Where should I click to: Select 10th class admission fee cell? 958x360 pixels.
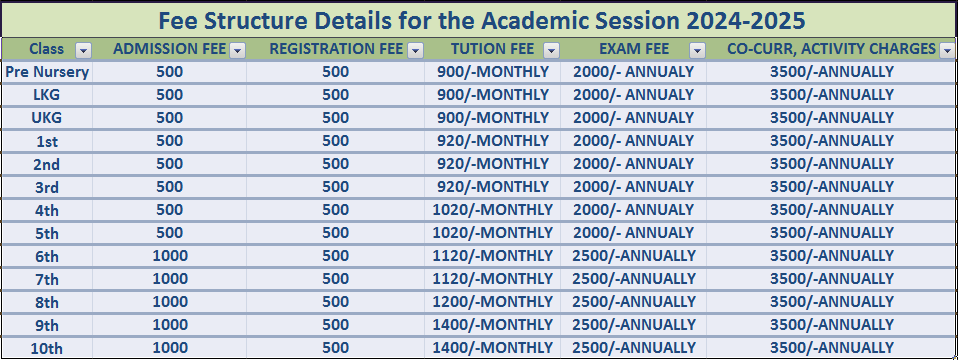coord(170,347)
